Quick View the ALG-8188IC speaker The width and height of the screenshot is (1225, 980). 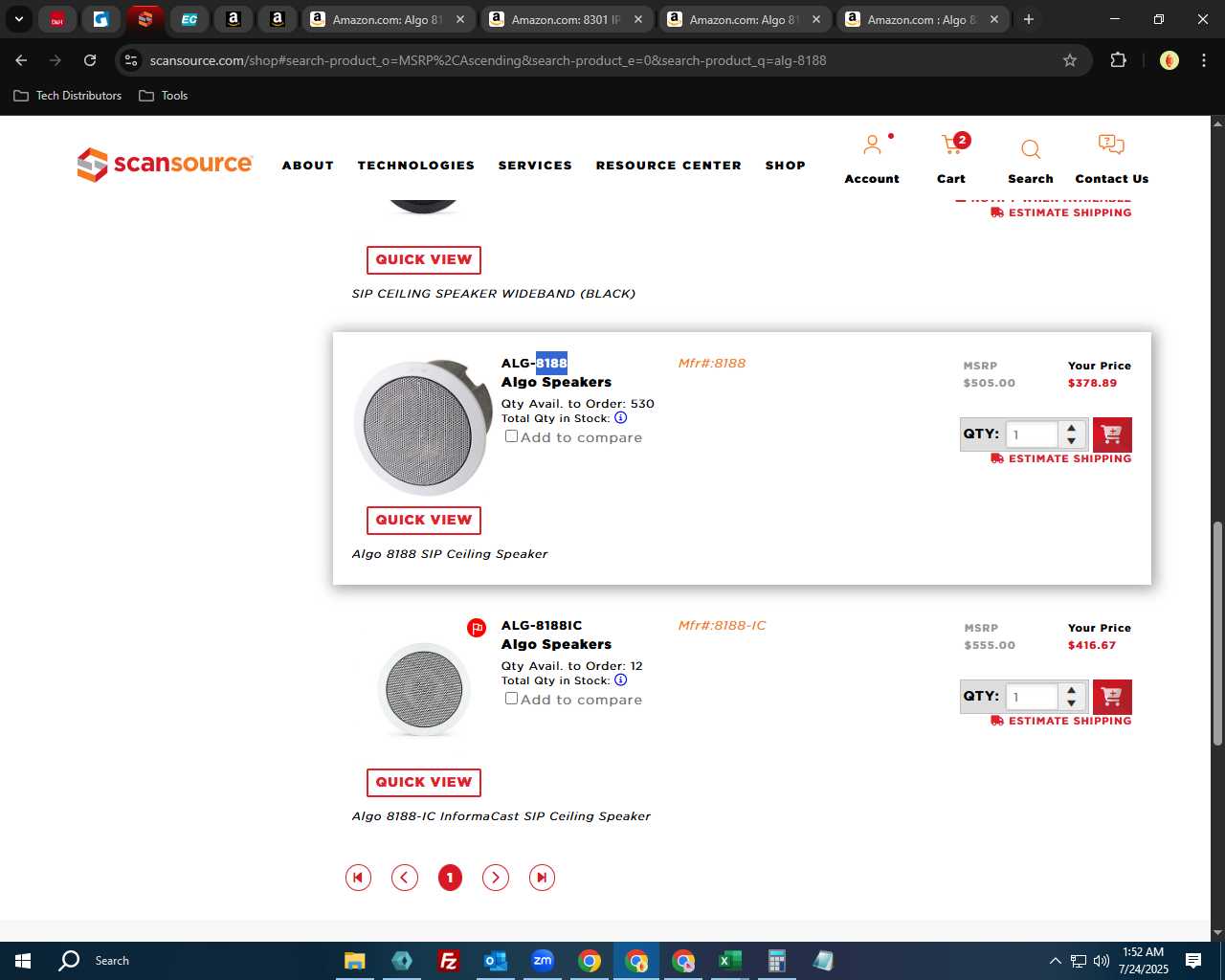click(424, 782)
